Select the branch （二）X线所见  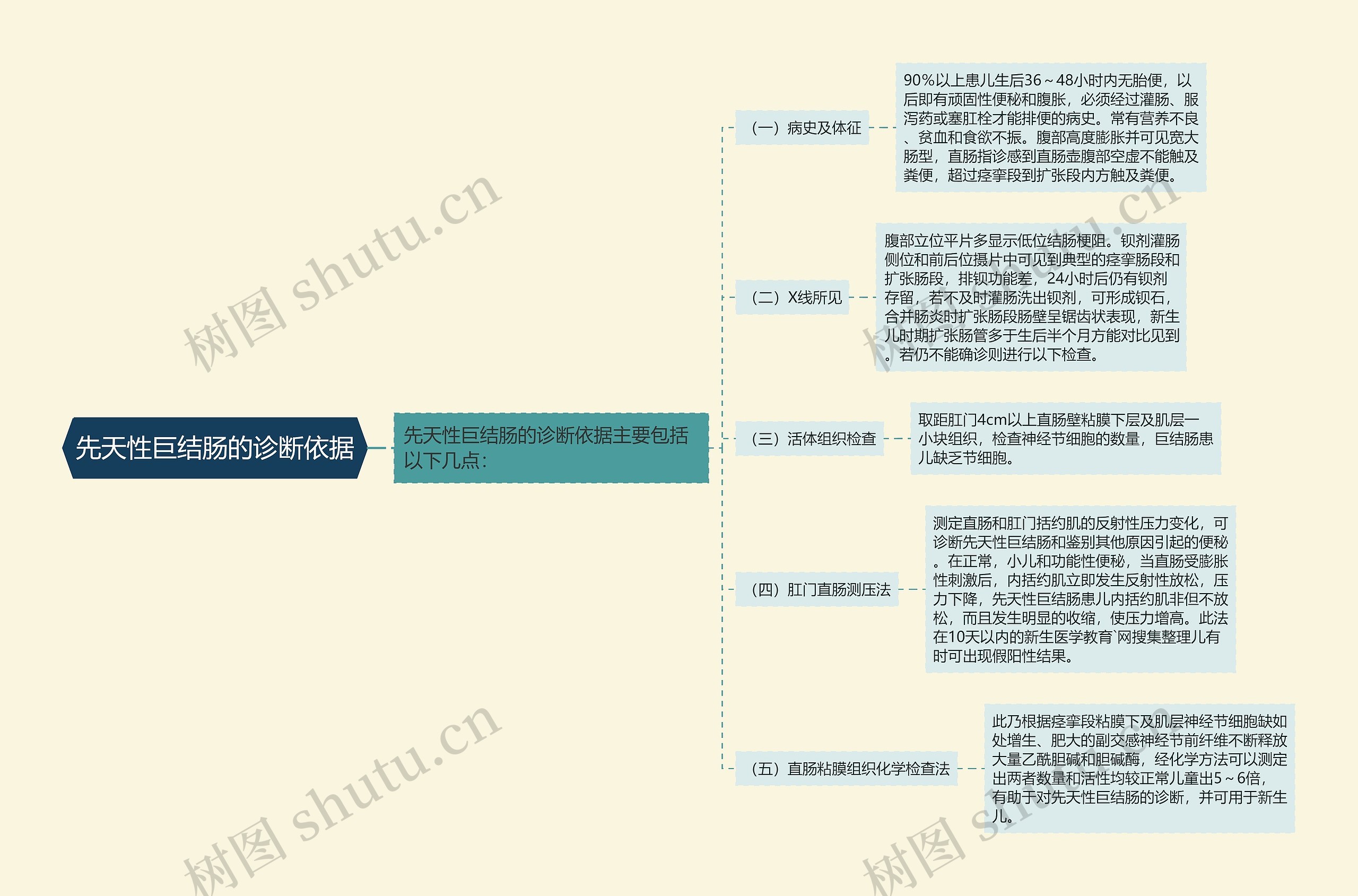click(x=792, y=297)
